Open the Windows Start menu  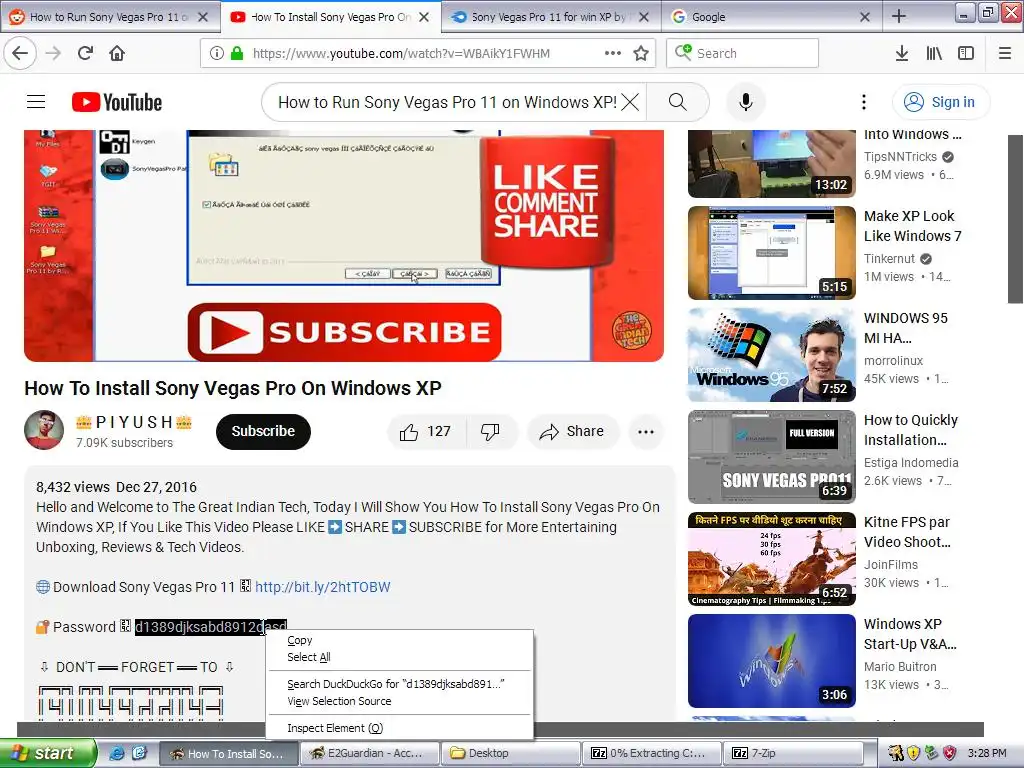tap(47, 753)
